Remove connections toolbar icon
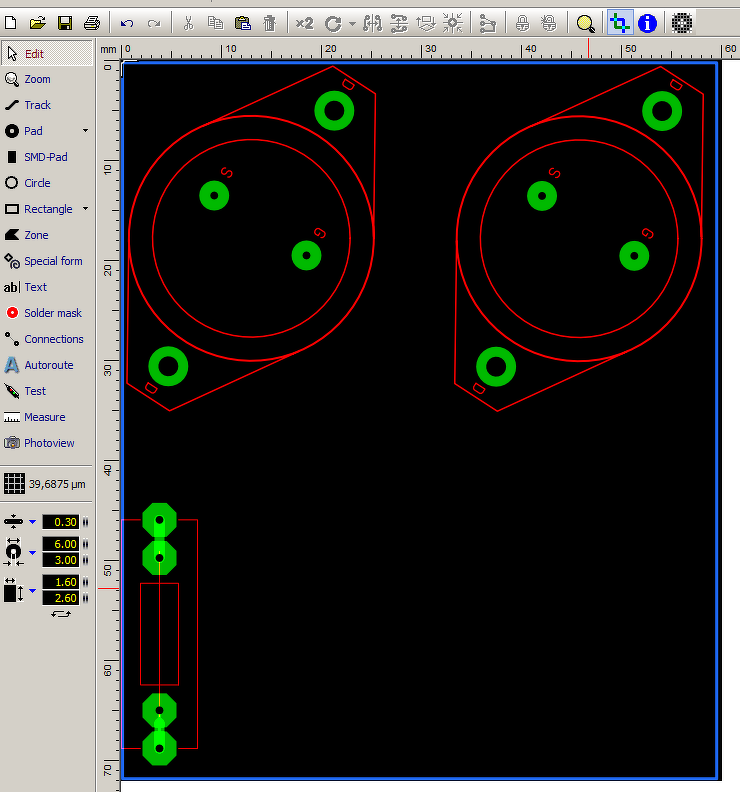740x792 pixels. [487, 23]
